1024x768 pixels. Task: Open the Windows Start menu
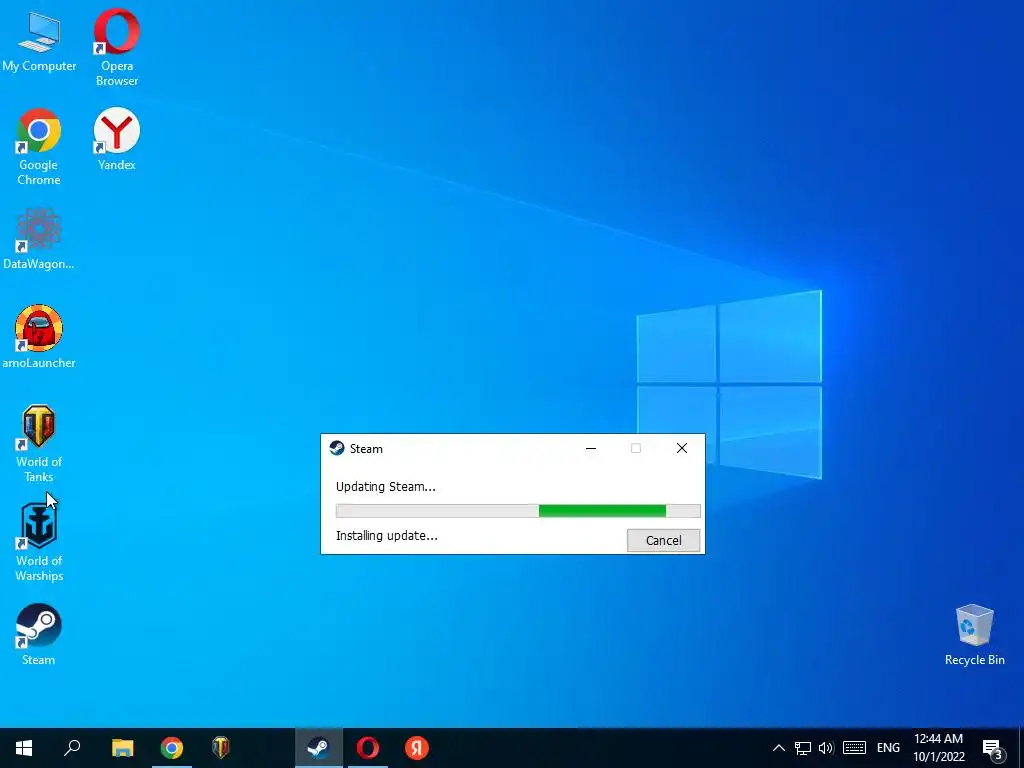pos(24,748)
